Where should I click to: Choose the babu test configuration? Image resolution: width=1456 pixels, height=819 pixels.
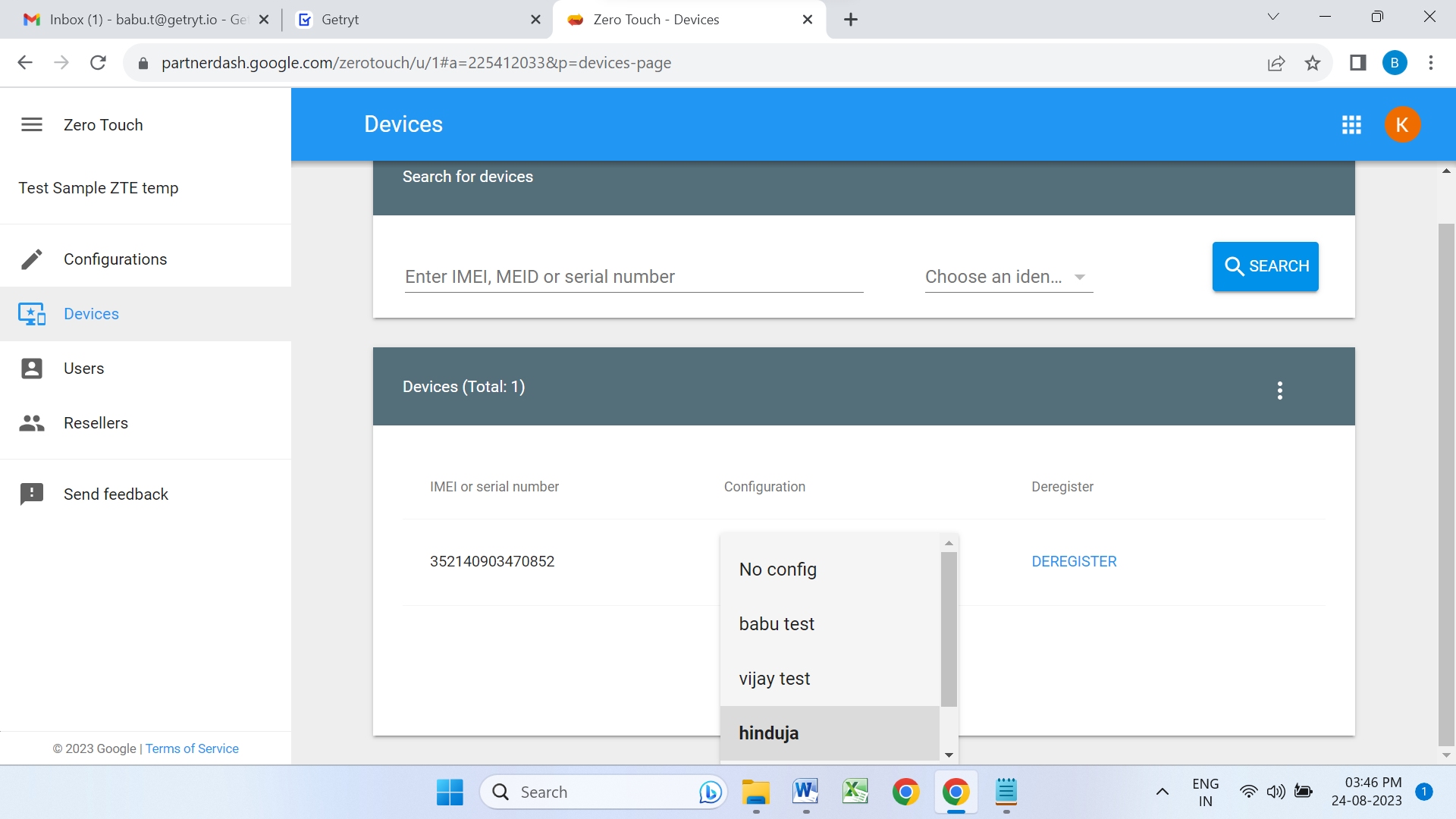[777, 624]
